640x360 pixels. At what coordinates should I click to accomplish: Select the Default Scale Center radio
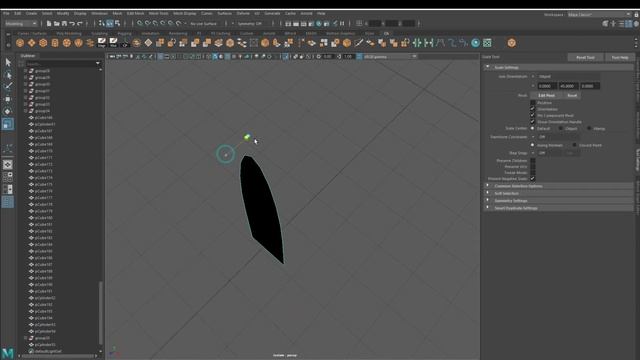click(x=533, y=129)
